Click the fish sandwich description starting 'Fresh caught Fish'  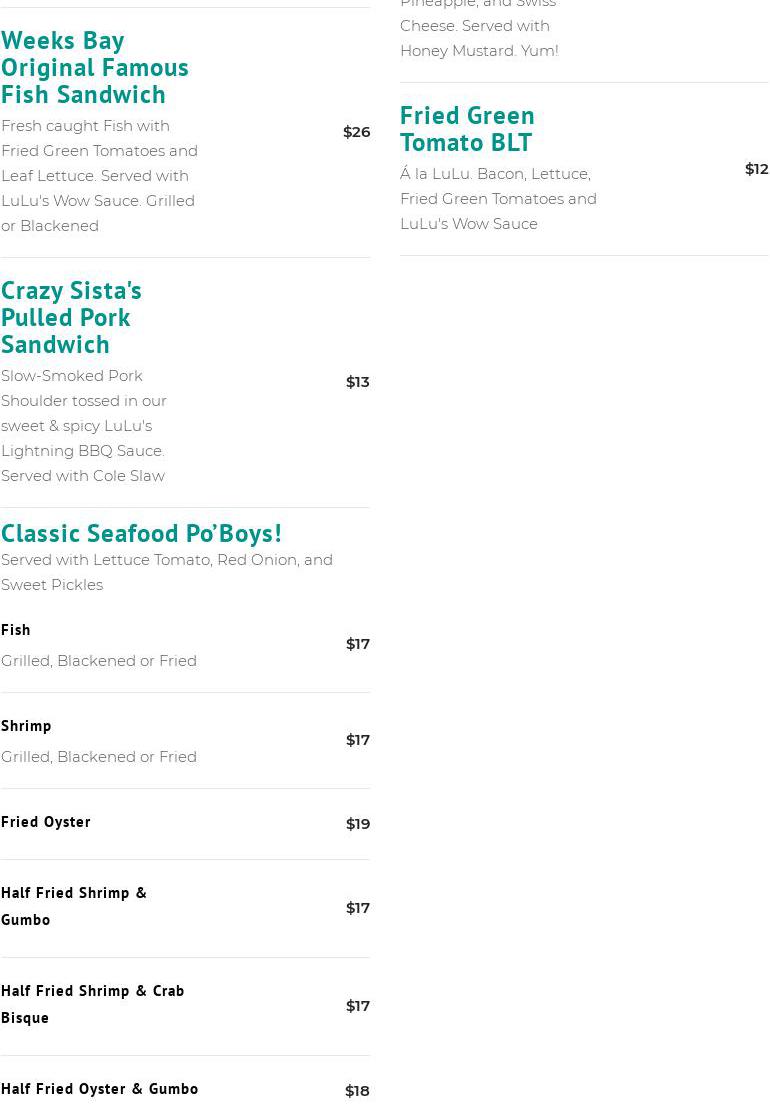pyautogui.click(x=99, y=176)
